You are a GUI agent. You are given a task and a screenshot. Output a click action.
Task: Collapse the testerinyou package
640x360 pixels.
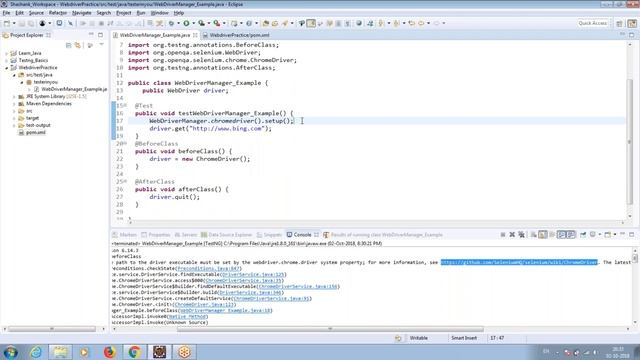(x=22, y=82)
